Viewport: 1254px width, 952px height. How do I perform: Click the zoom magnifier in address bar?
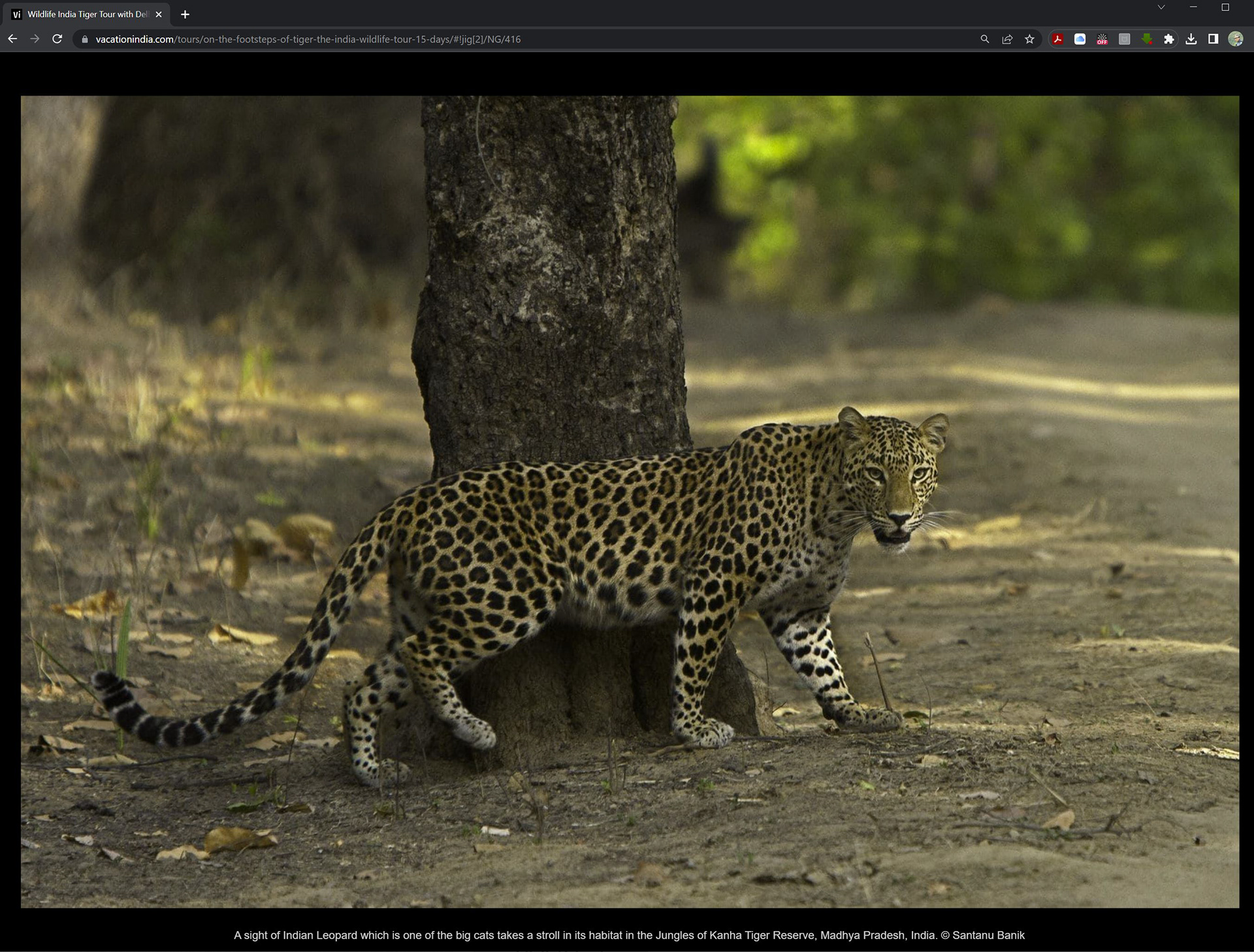click(985, 39)
